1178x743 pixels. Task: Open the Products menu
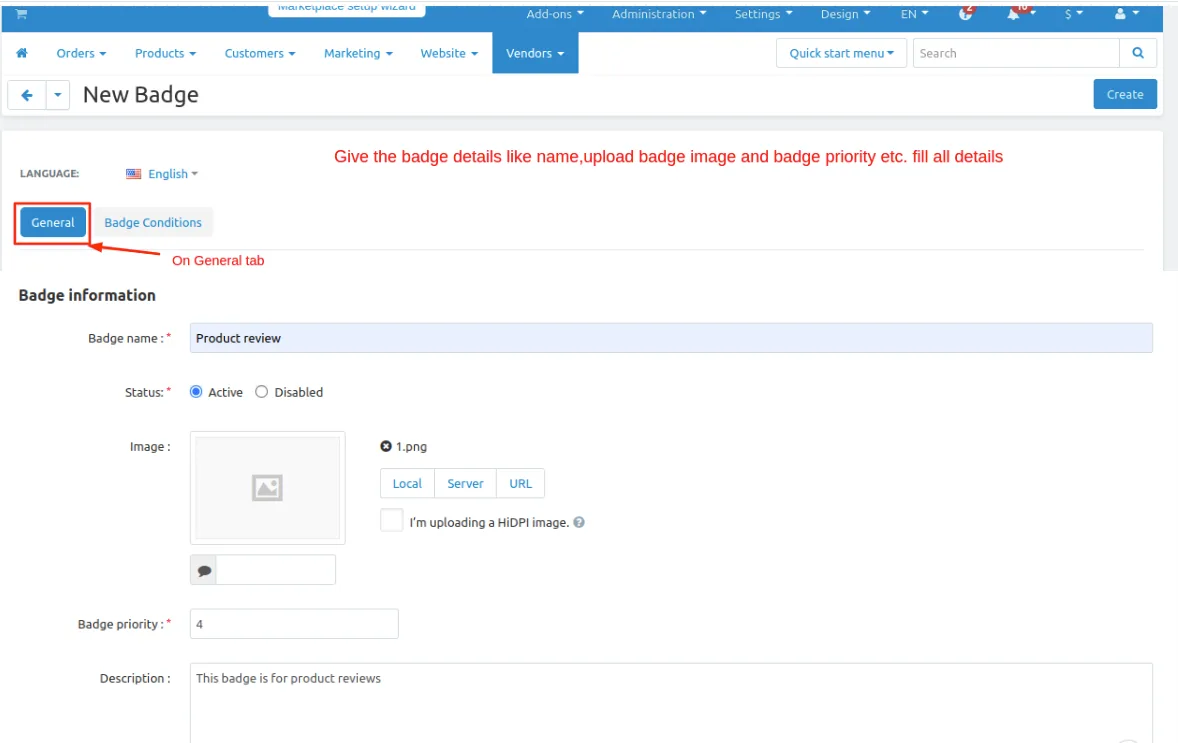pos(165,53)
